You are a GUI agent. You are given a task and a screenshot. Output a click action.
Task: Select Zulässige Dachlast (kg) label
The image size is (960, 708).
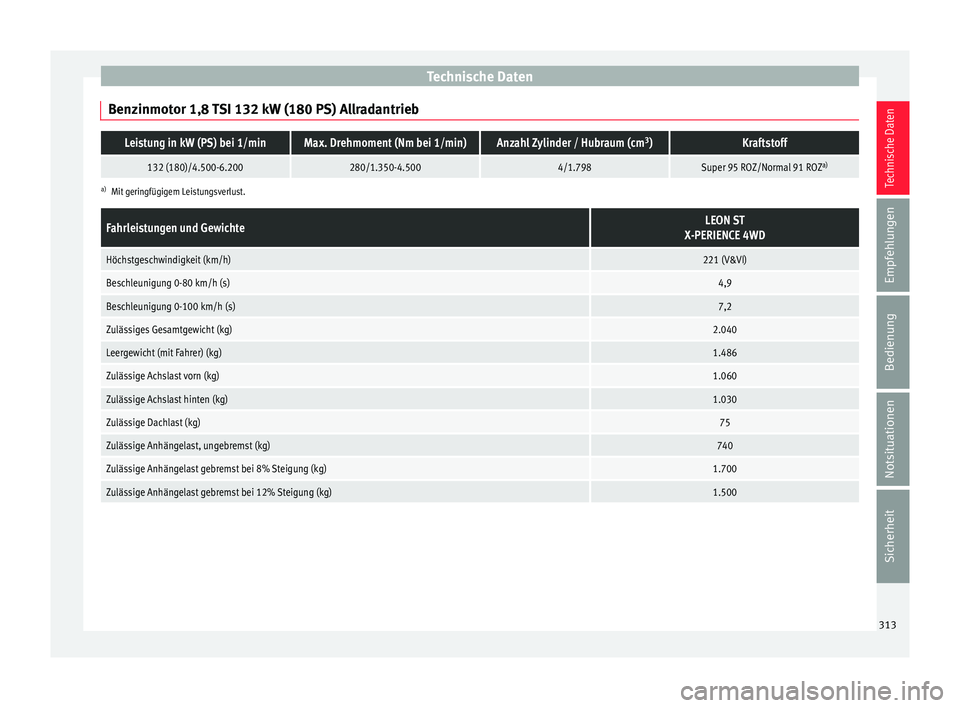pyautogui.click(x=153, y=423)
